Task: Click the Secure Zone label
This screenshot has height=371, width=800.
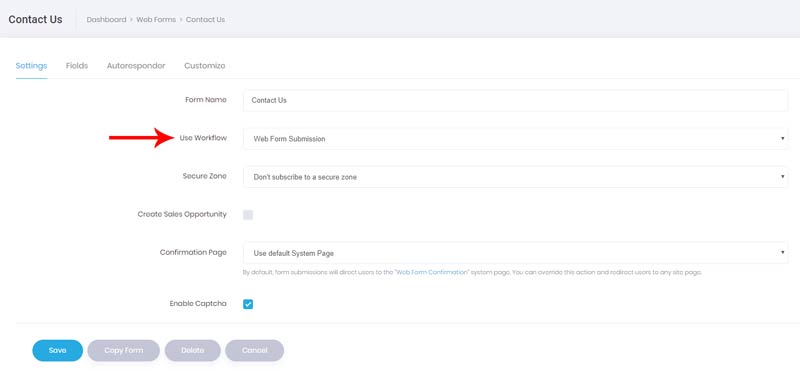Action: tap(205, 176)
